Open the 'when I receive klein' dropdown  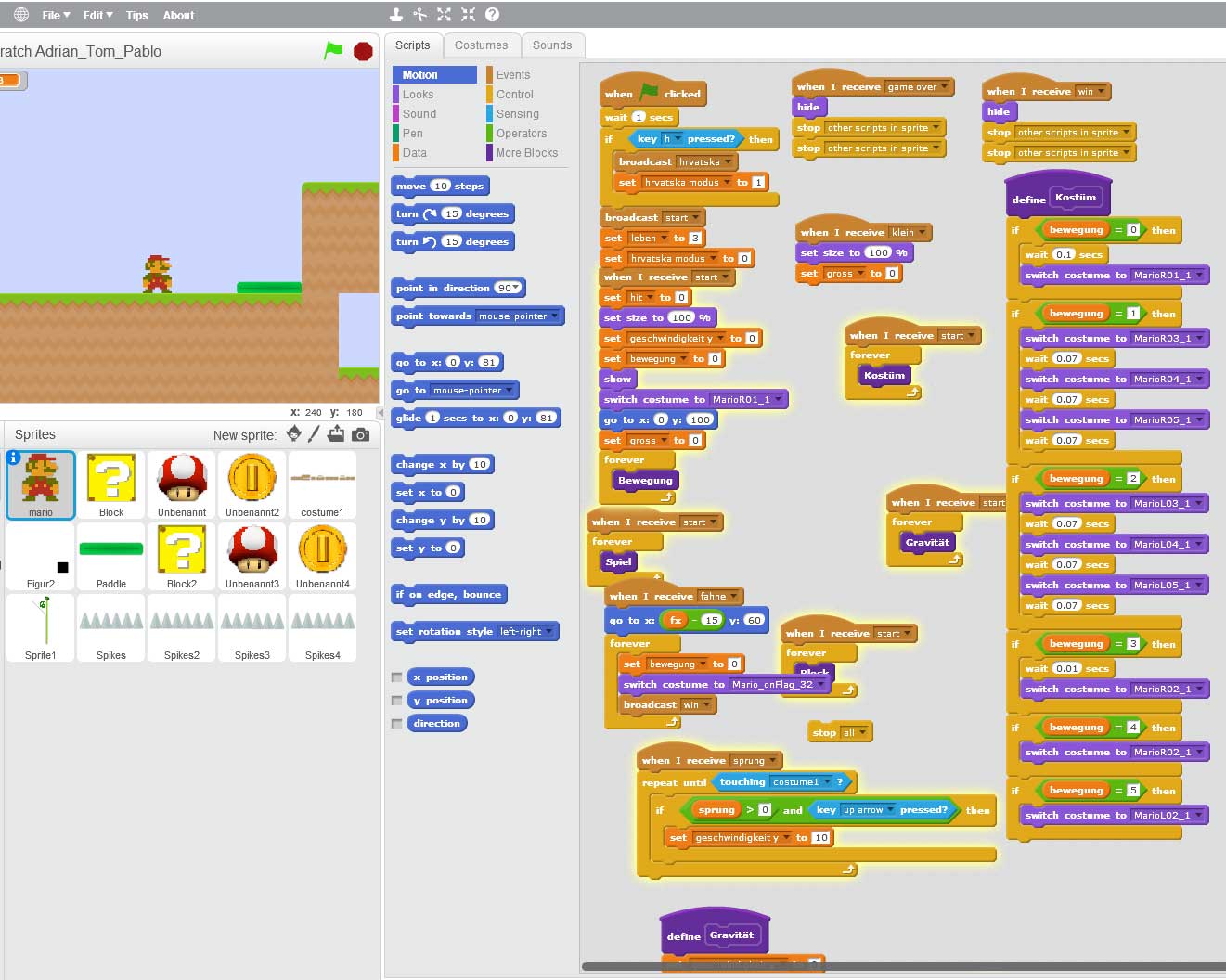[x=922, y=233]
